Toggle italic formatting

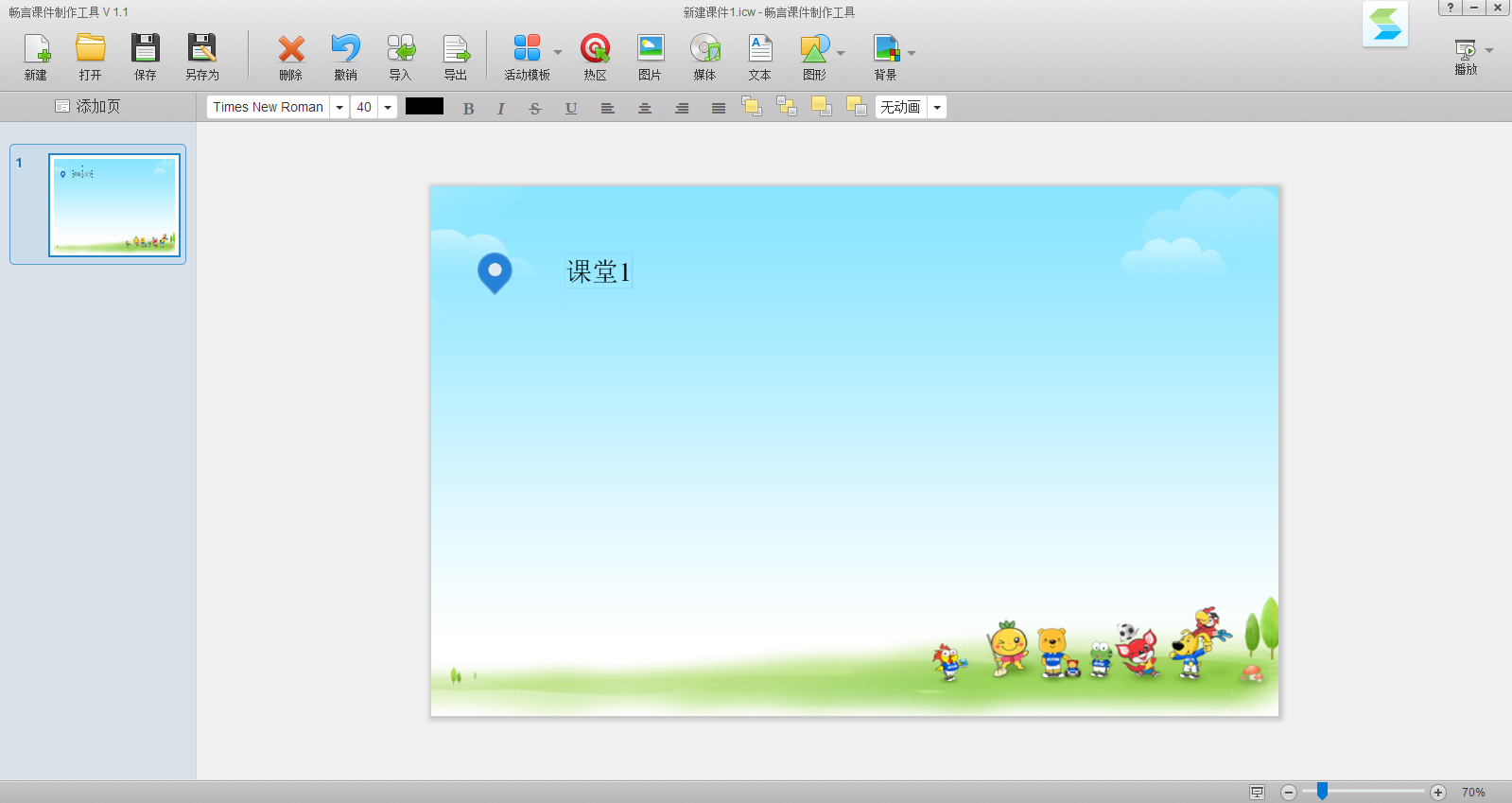tap(501, 108)
